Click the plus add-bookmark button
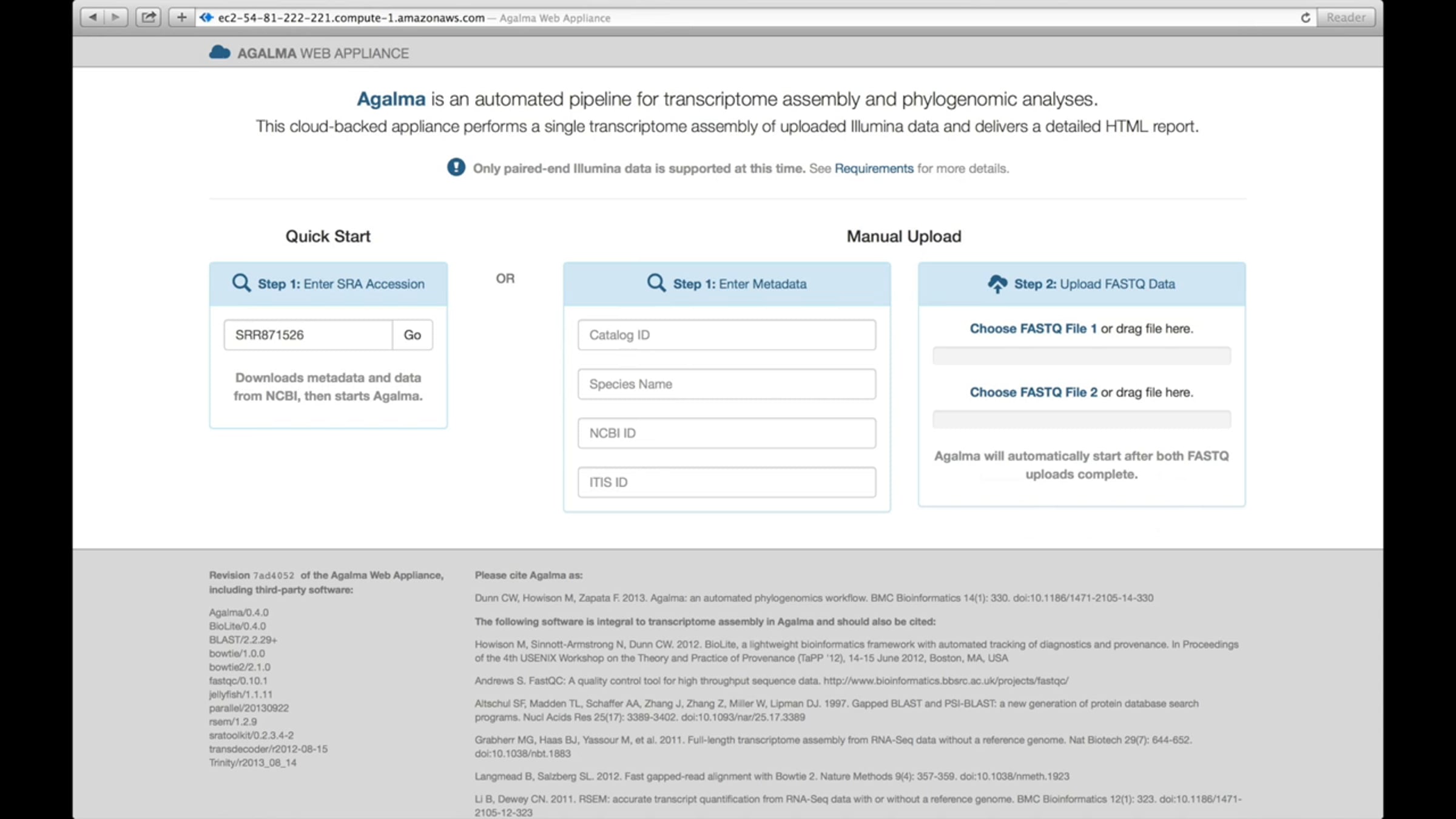The height and width of the screenshot is (819, 1456). pyautogui.click(x=181, y=17)
